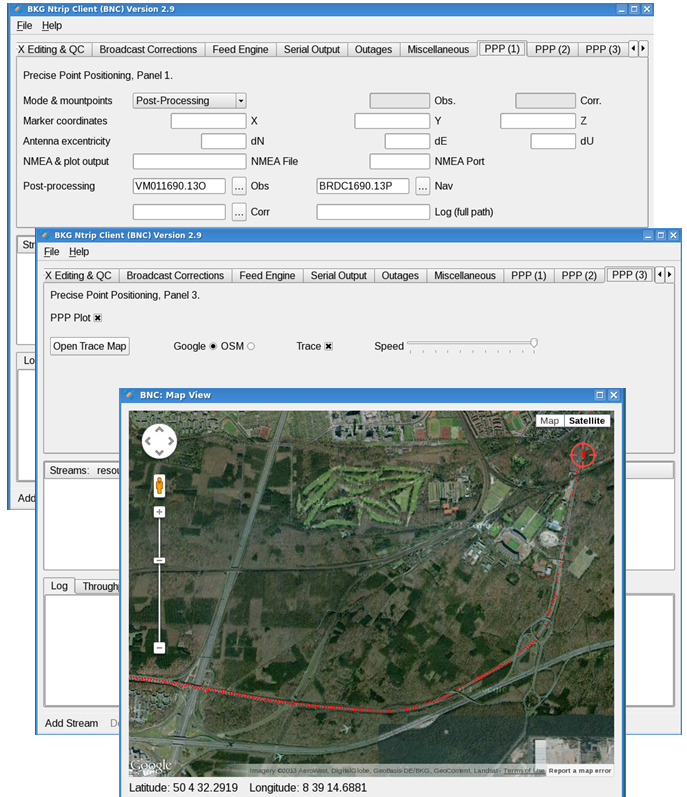Open File menu in back BNC window
Viewport: 687px width, 797px height.
24,25
